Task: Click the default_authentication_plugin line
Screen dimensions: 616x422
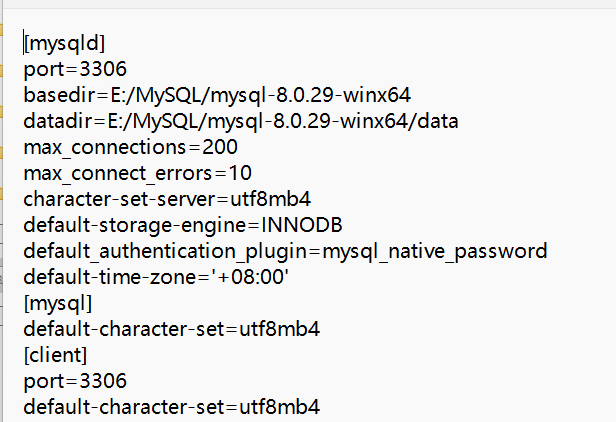Action: [x=285, y=250]
